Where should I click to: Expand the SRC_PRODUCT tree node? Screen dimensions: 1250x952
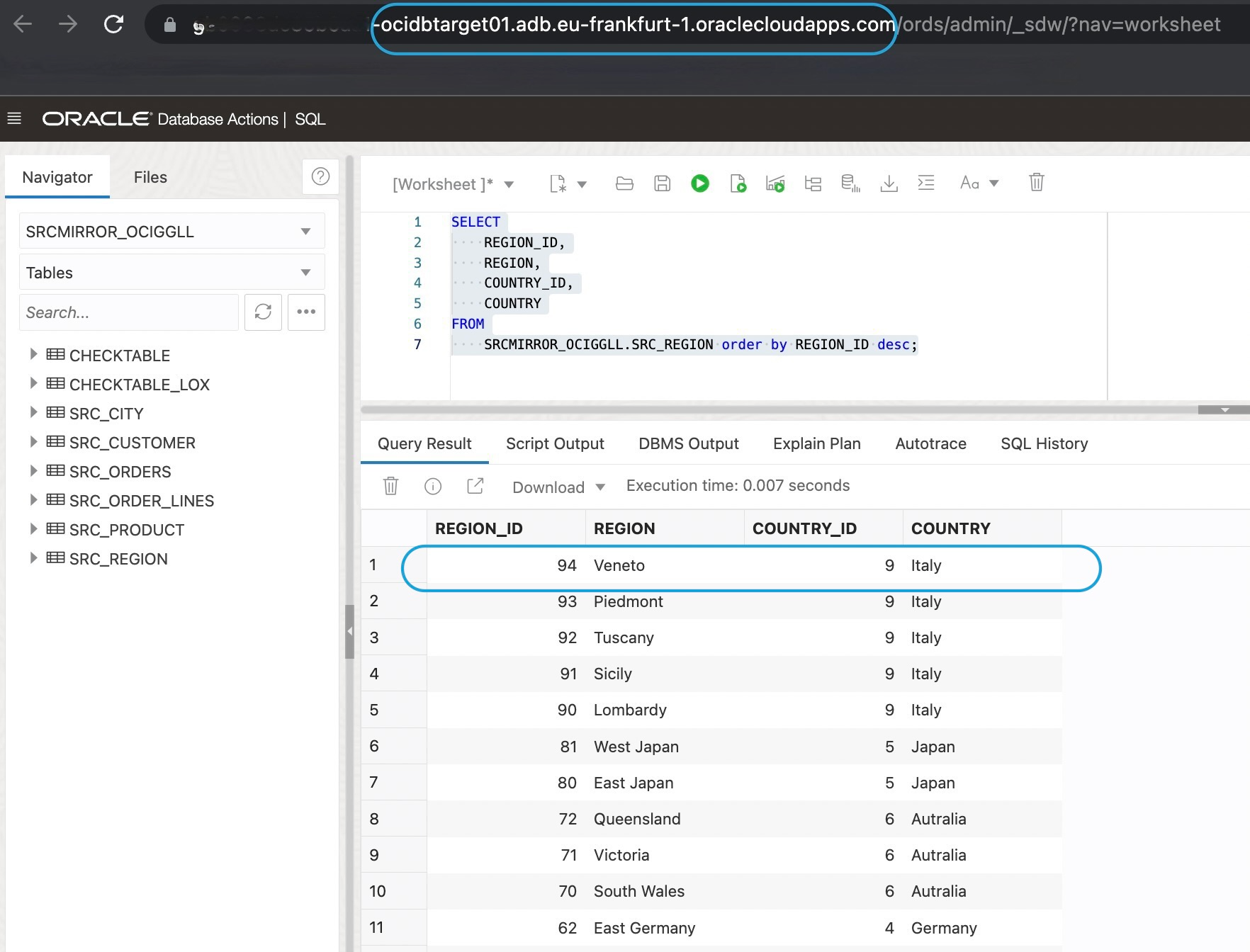tap(33, 528)
